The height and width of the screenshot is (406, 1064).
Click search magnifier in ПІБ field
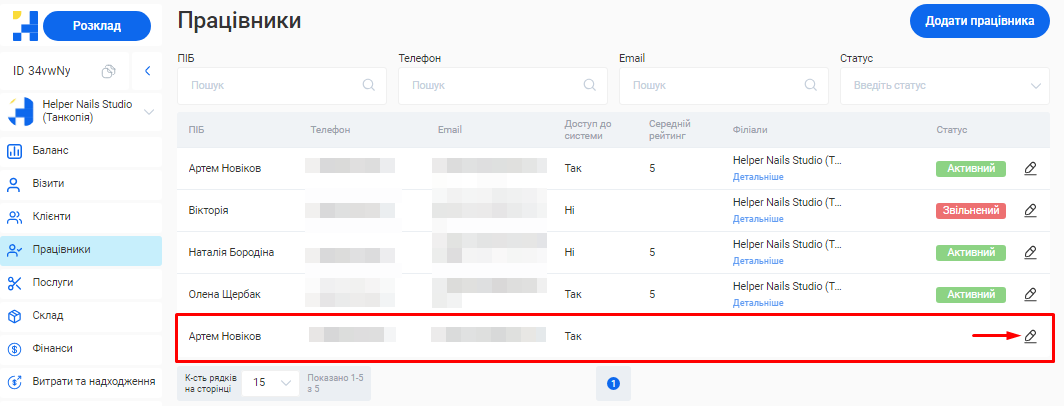click(369, 85)
